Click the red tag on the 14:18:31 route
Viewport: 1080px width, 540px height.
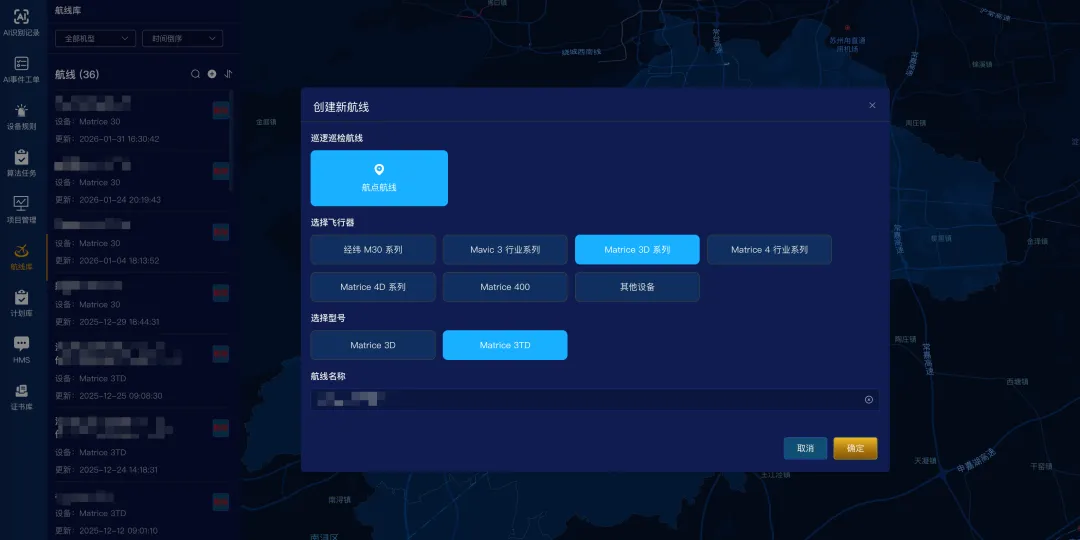pos(221,428)
